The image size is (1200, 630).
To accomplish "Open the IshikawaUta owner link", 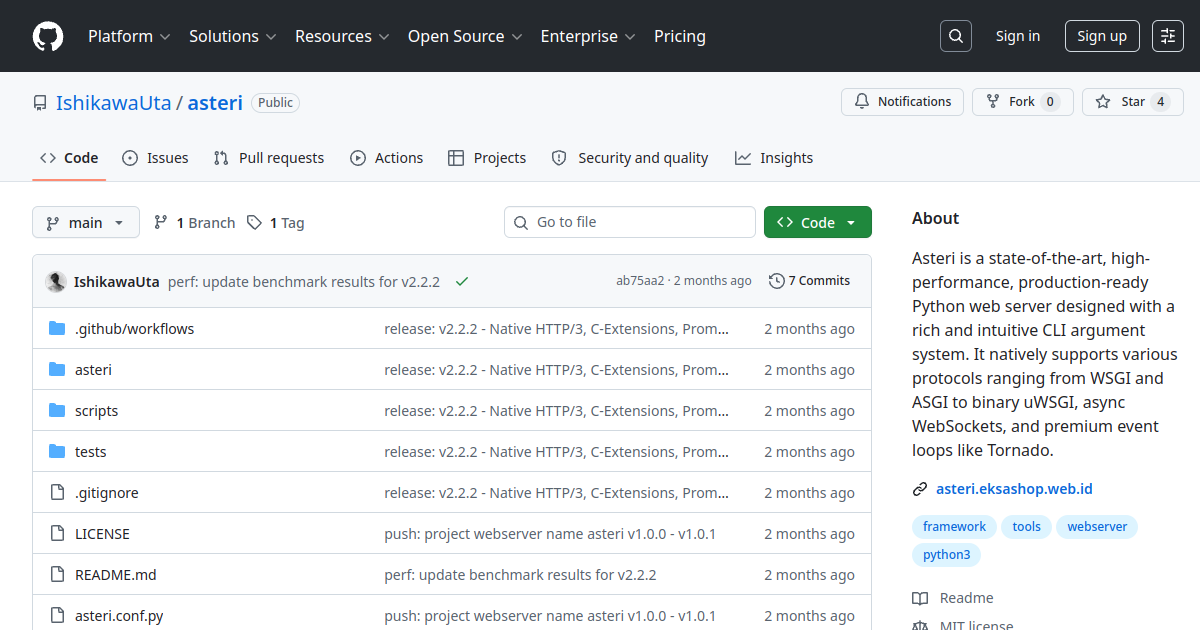I will 114,102.
